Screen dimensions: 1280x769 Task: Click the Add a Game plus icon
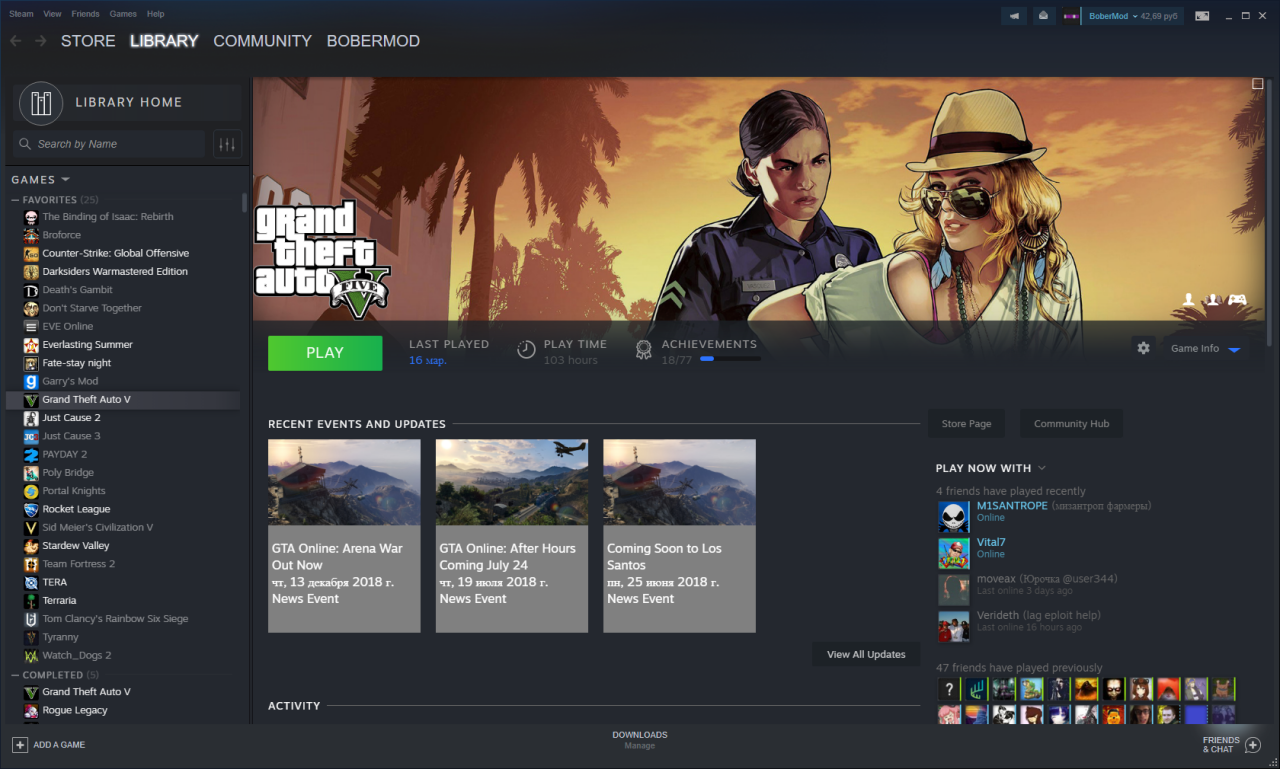[x=20, y=745]
